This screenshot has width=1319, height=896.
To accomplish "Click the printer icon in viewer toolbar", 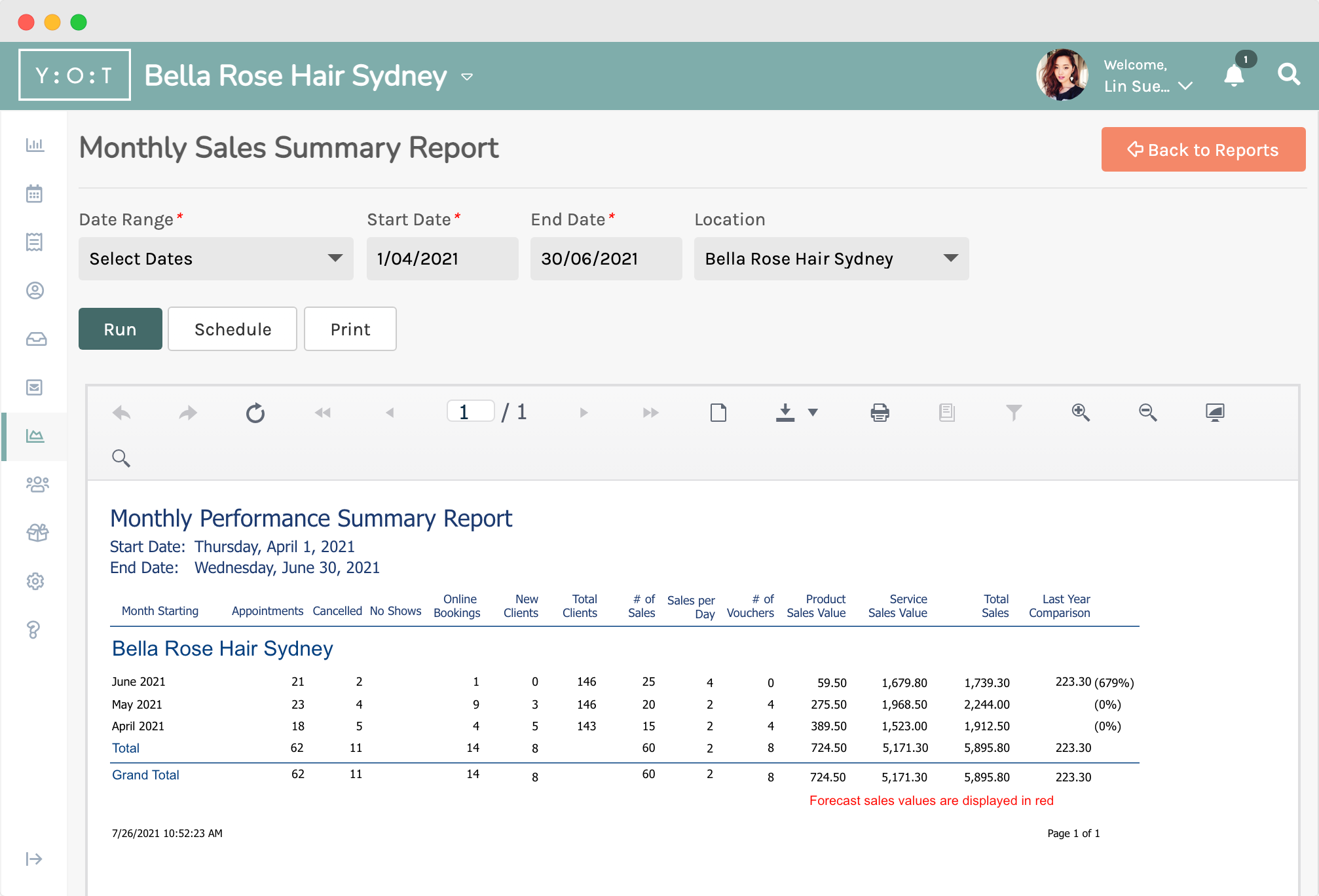I will tap(880, 413).
